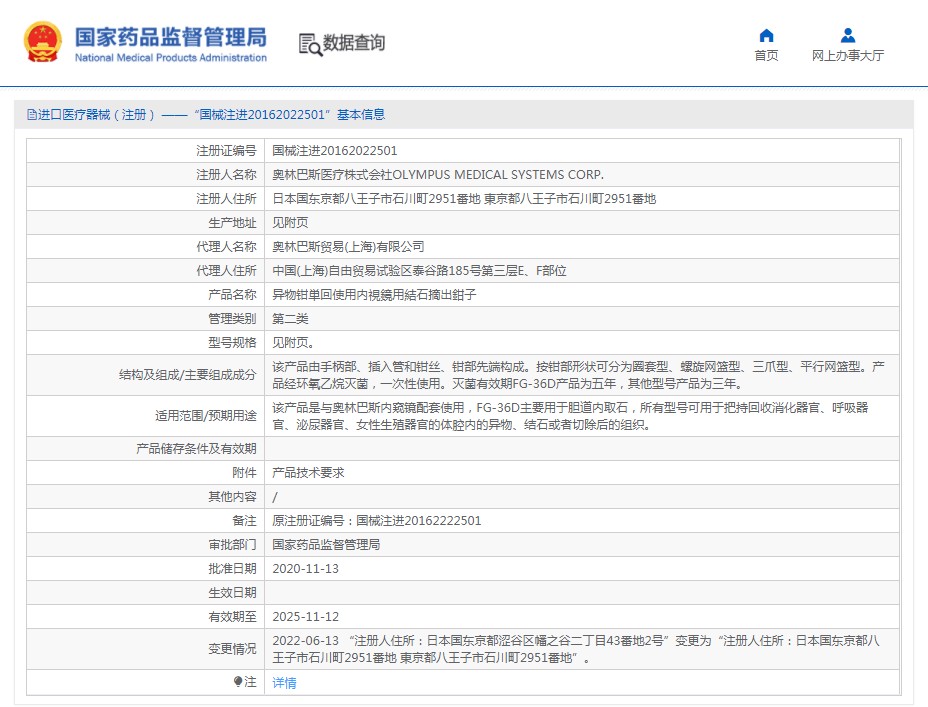Screen dimensions: 928x707
Task: Click the small document icon before 进口医疗器械
Action: coord(31,115)
